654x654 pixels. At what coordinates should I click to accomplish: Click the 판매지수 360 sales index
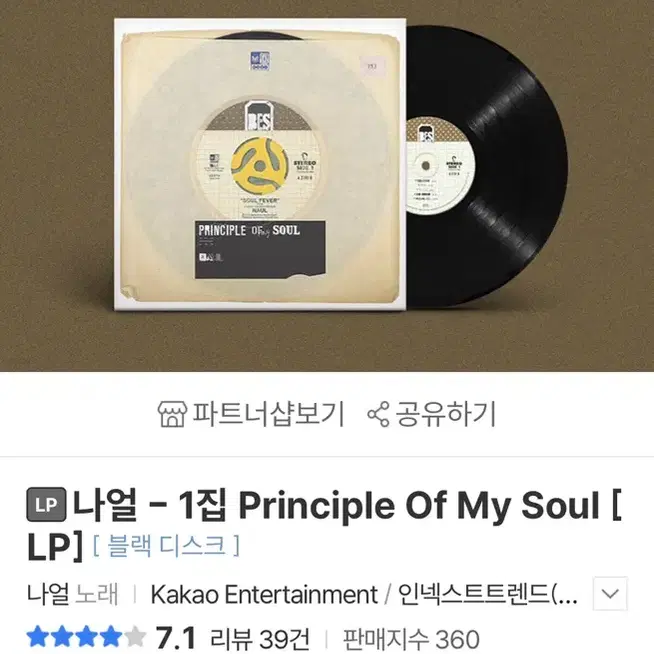tap(411, 639)
